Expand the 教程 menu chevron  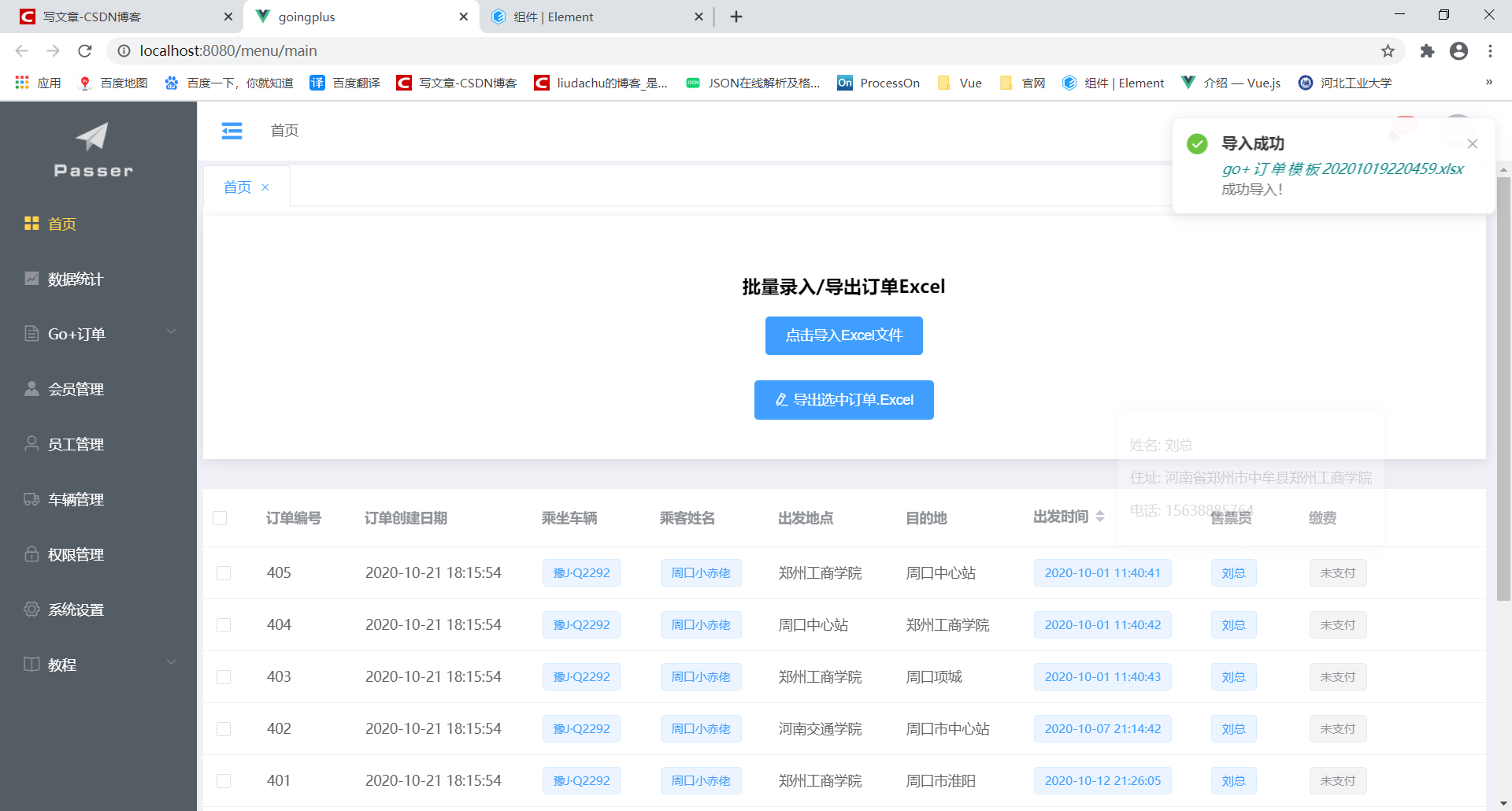click(x=172, y=662)
